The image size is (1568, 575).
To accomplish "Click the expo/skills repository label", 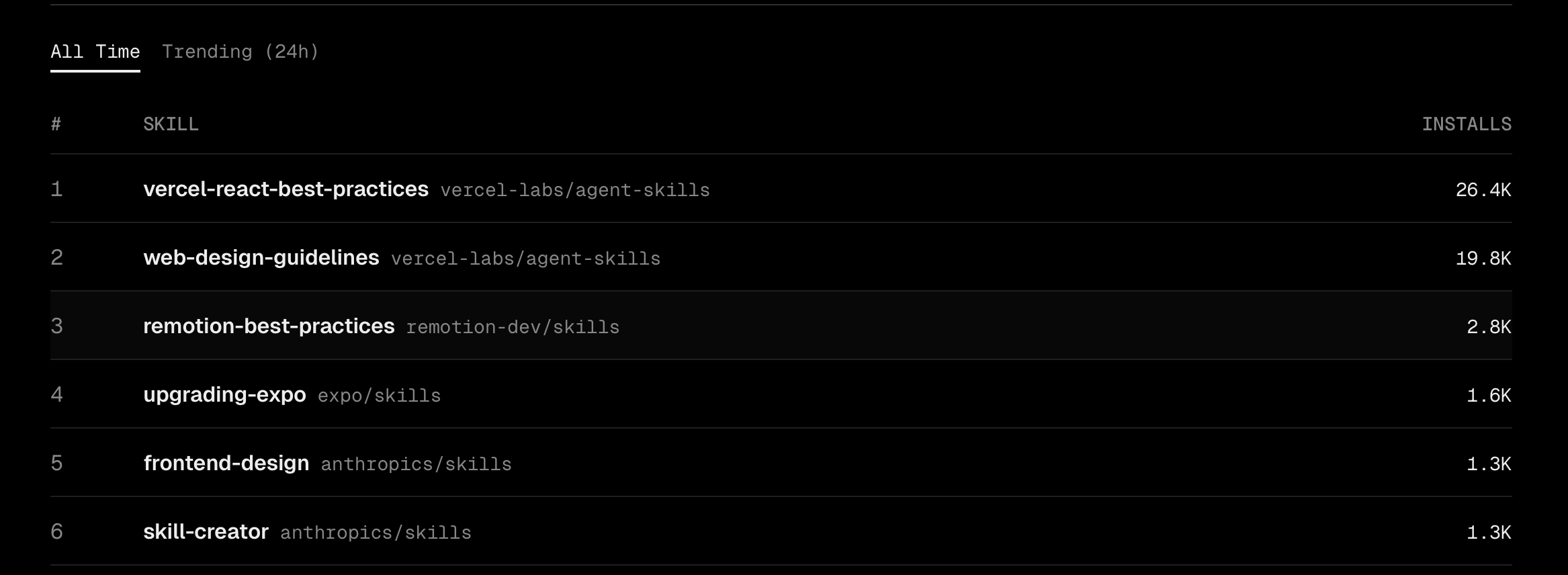I will pyautogui.click(x=379, y=396).
